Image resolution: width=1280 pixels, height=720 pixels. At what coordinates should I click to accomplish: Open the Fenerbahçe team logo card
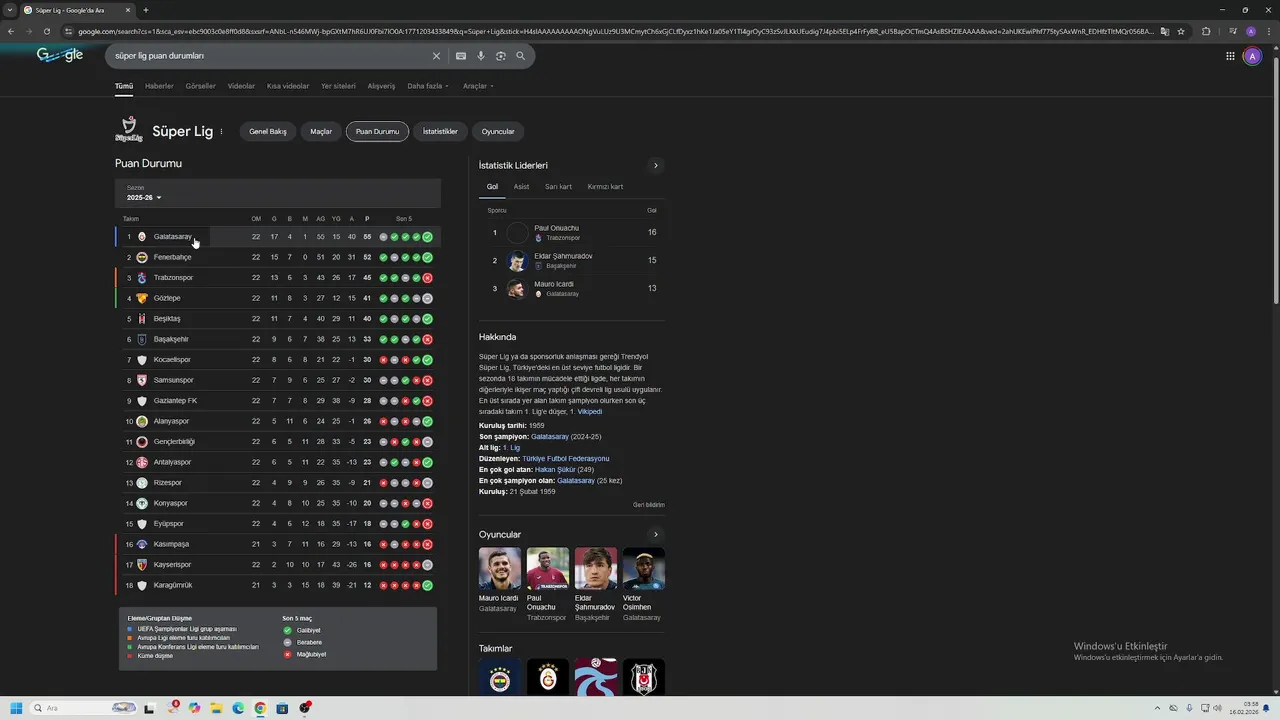[499, 677]
